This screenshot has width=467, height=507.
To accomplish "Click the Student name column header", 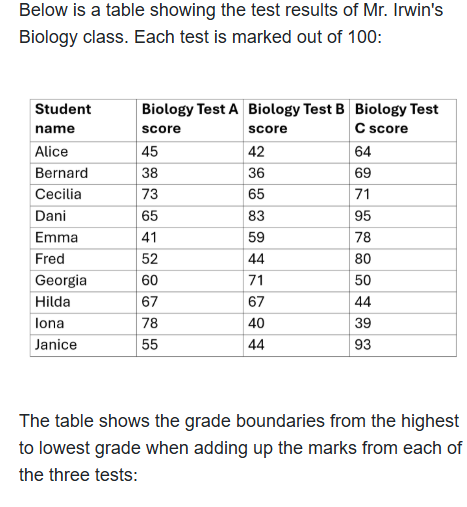I will pos(83,120).
